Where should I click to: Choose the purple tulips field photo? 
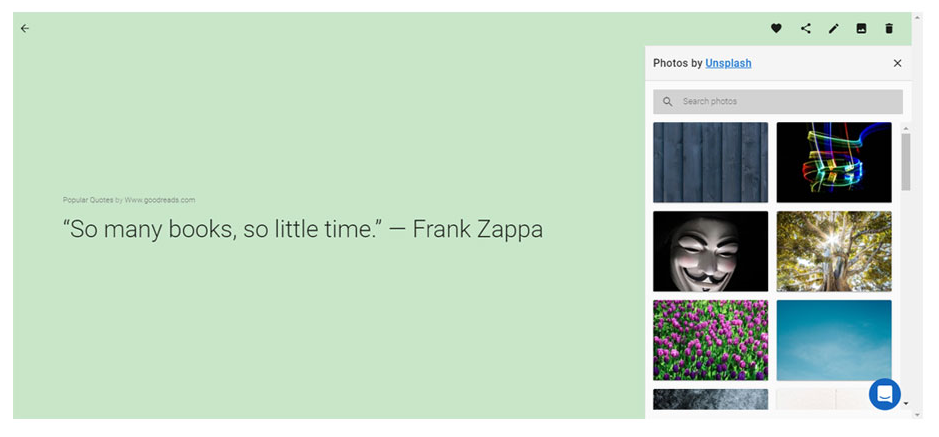(710, 340)
